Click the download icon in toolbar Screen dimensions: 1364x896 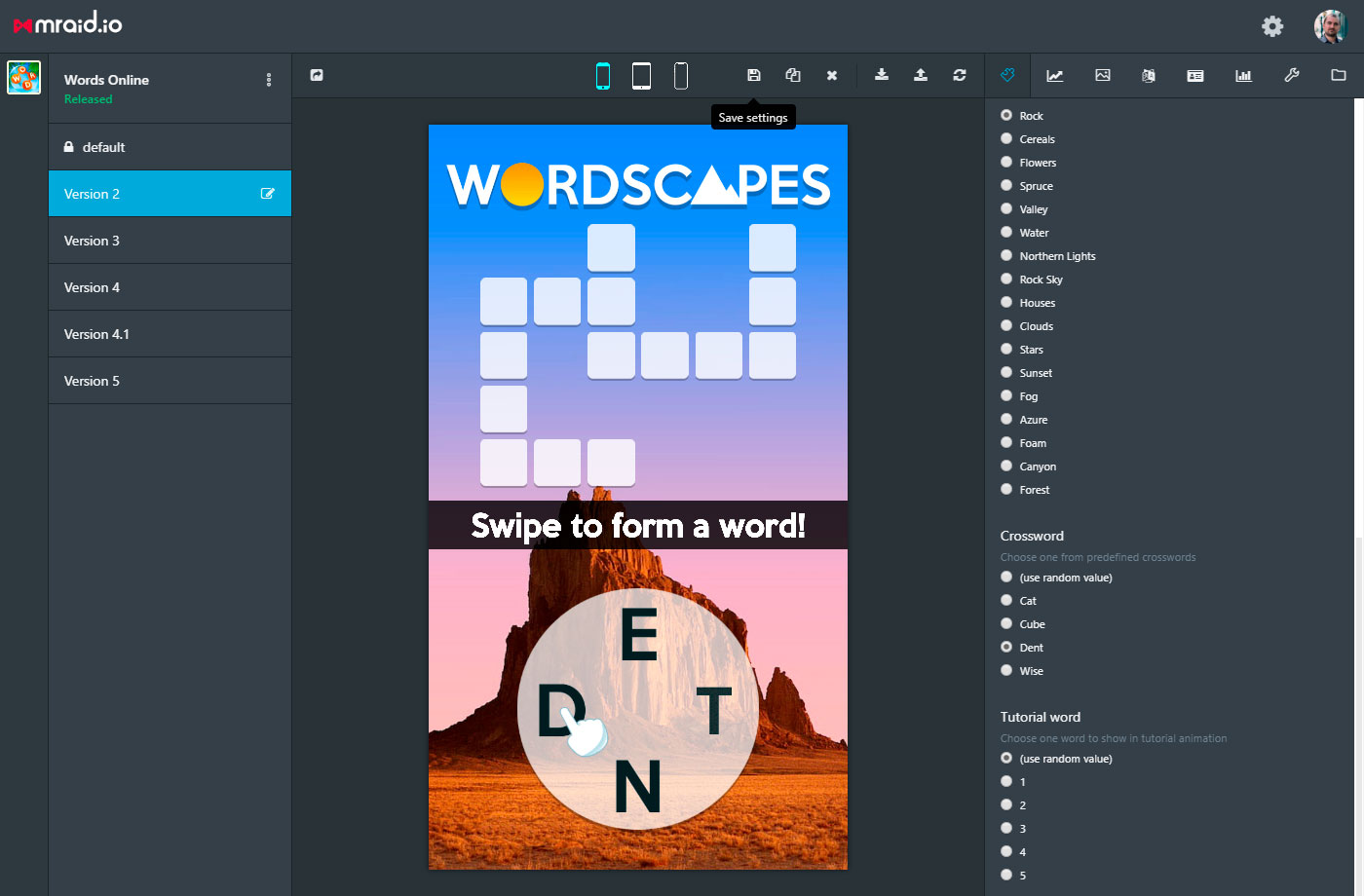tap(882, 75)
